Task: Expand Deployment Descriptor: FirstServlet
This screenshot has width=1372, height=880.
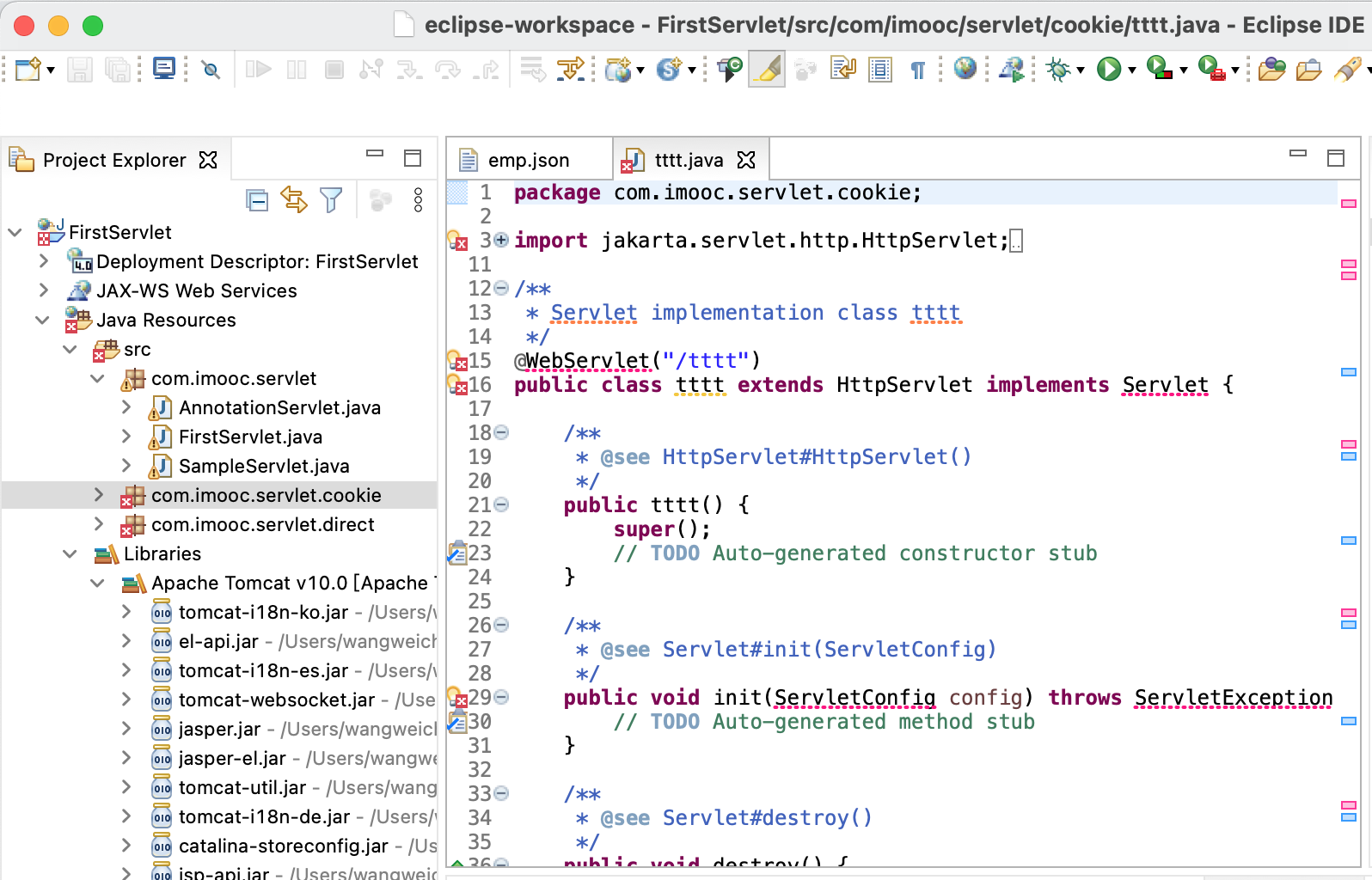Action: (44, 261)
